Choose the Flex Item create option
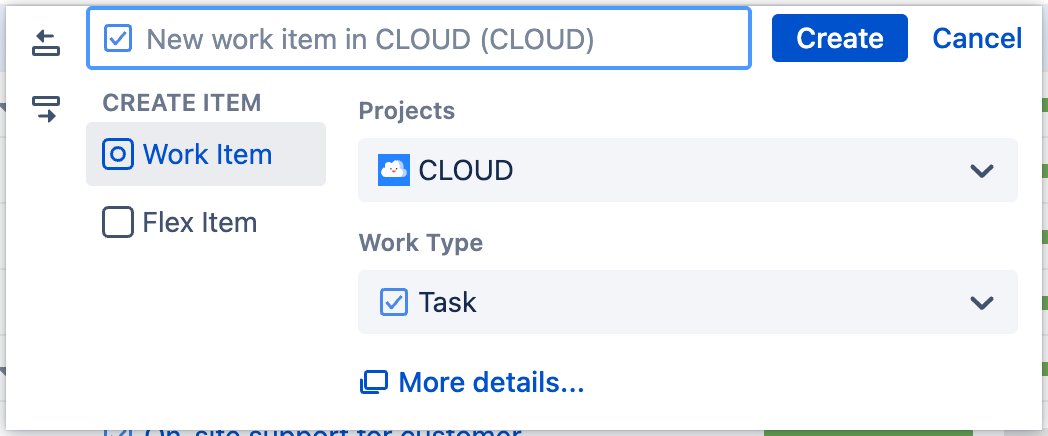Viewport: 1048px width, 436px height. 199,222
